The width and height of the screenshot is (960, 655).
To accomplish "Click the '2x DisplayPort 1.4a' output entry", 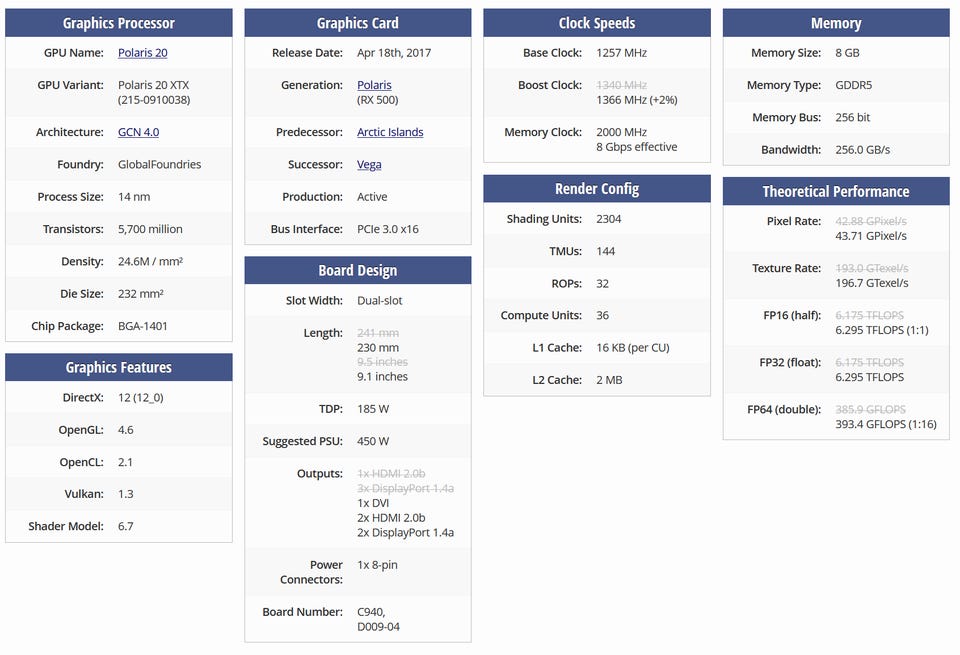I will tap(405, 533).
